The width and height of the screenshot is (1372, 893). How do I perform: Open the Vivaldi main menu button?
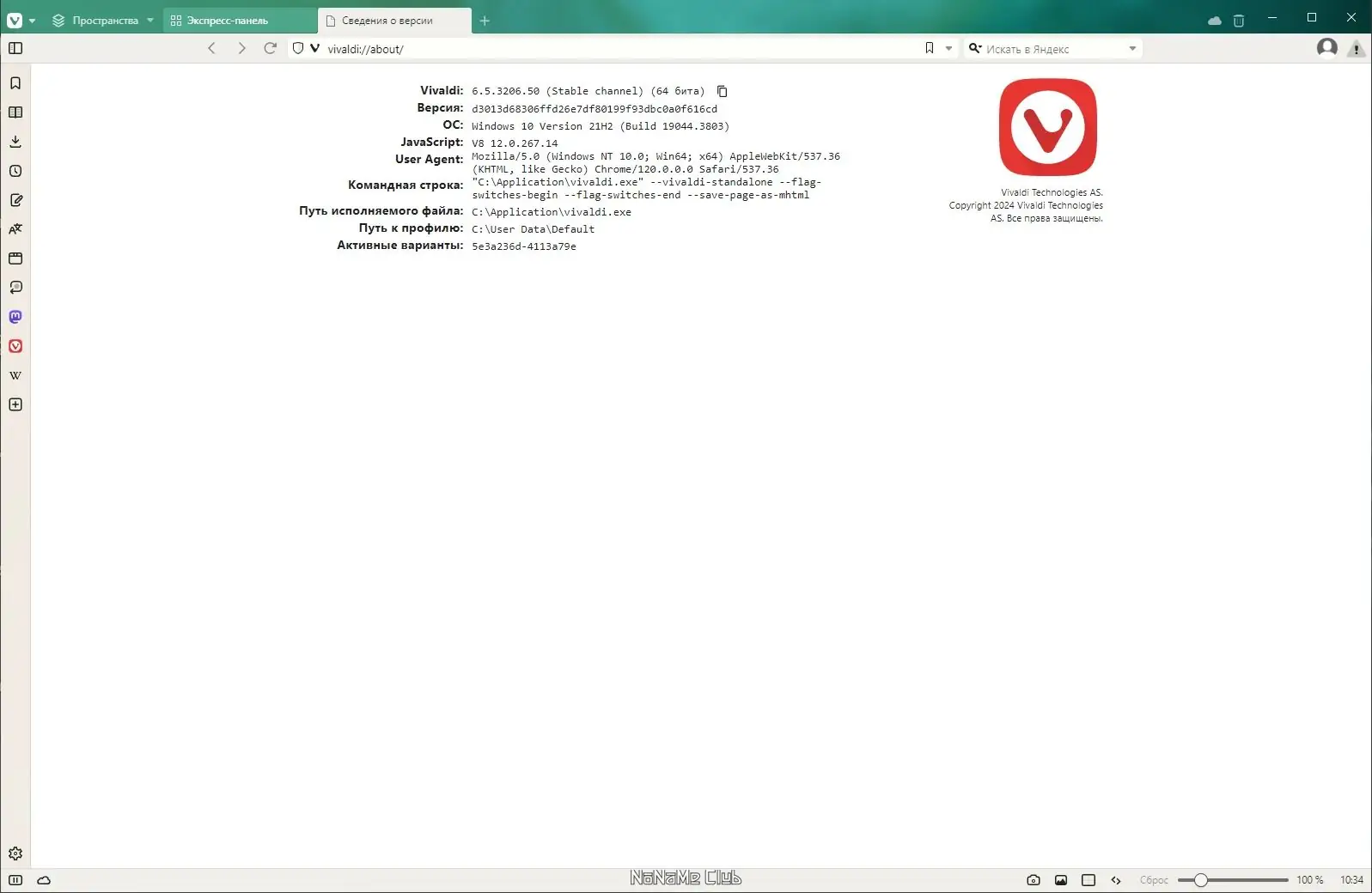[x=15, y=20]
